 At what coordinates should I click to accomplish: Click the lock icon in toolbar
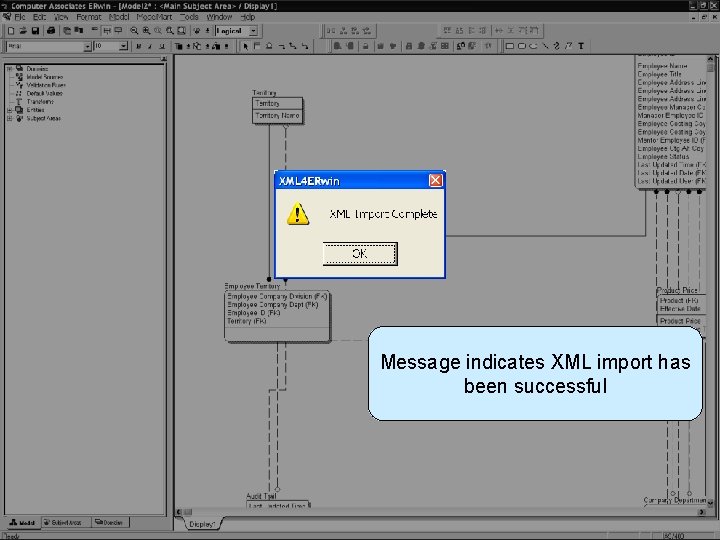[x=366, y=46]
